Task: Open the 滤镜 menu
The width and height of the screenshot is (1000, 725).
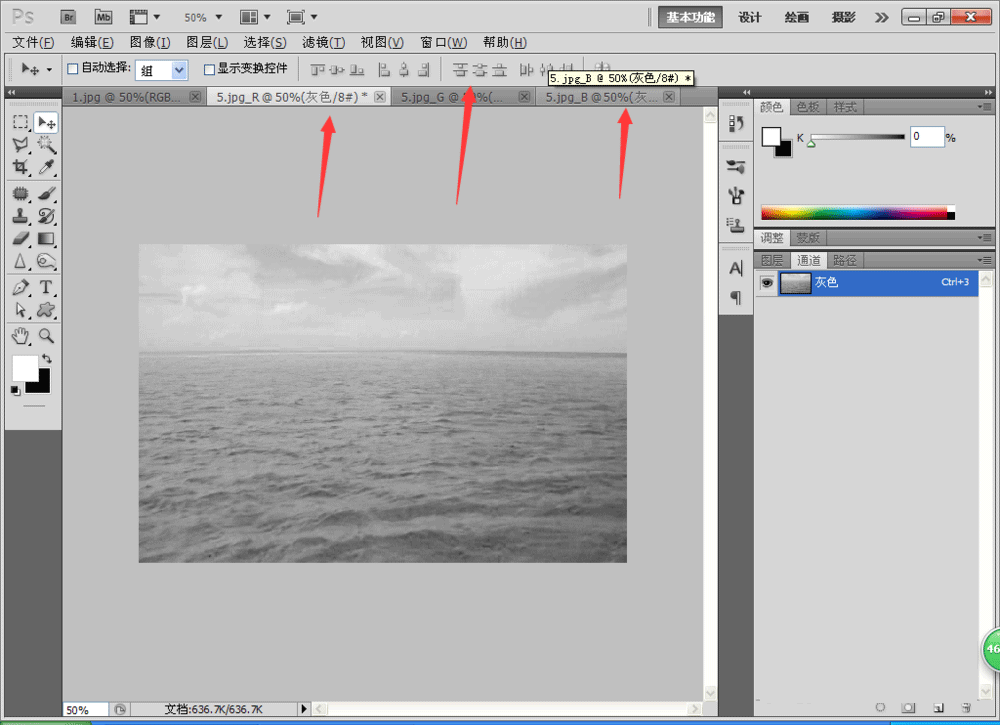Action: tap(323, 42)
